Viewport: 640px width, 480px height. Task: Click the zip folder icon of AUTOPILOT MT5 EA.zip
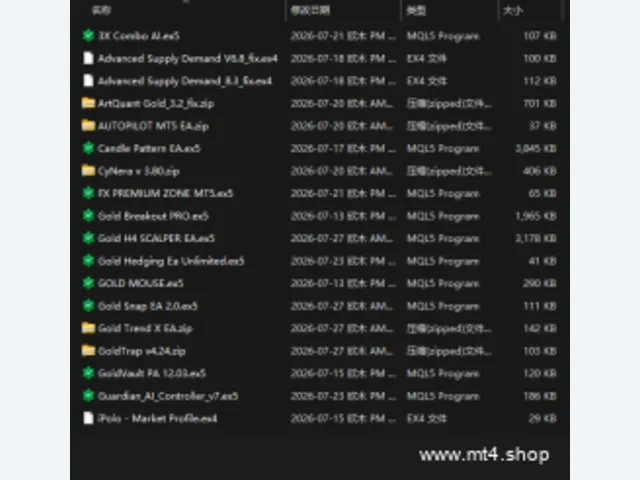tap(88, 125)
